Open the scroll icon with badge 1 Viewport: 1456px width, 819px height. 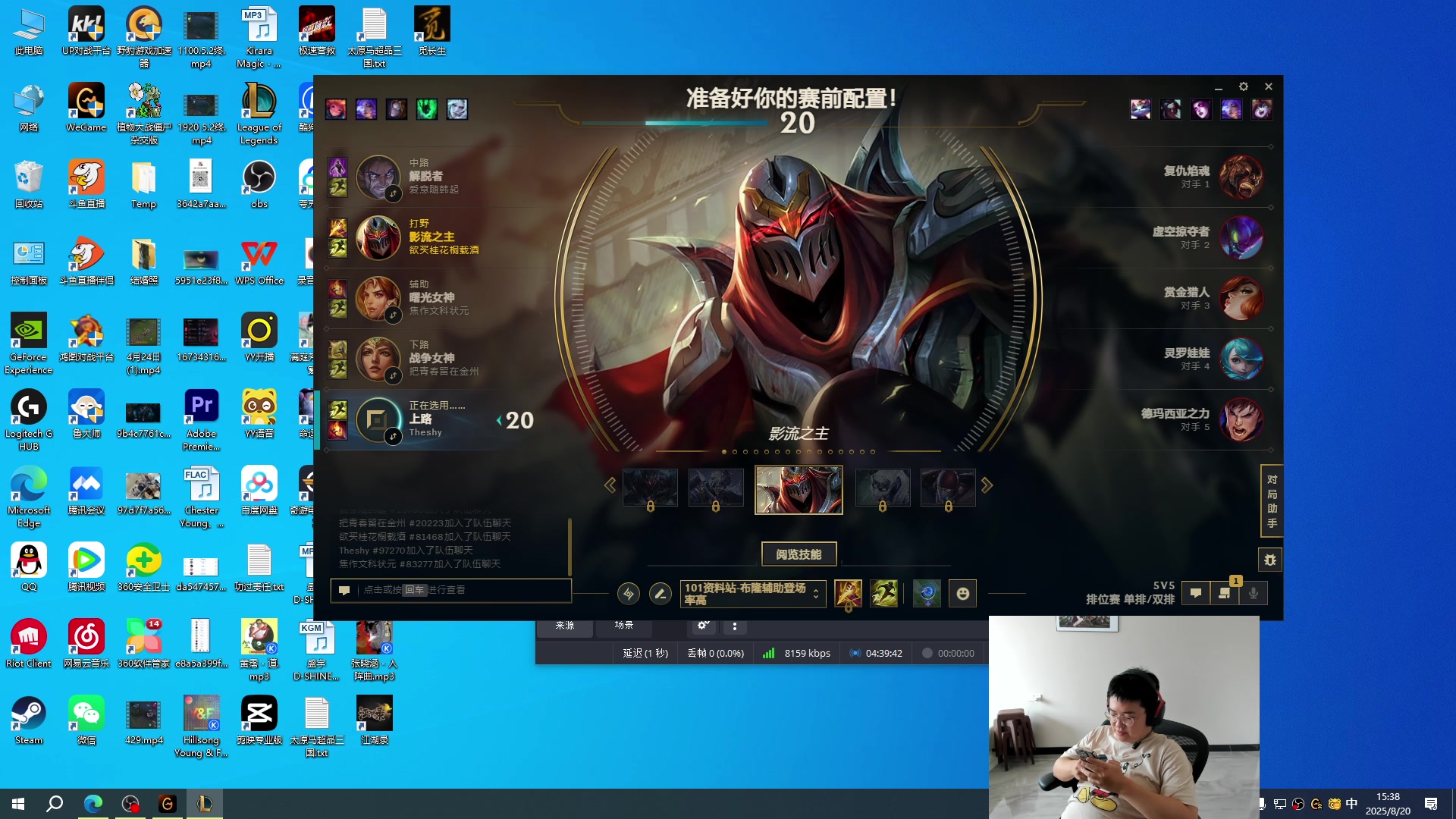(x=1225, y=594)
